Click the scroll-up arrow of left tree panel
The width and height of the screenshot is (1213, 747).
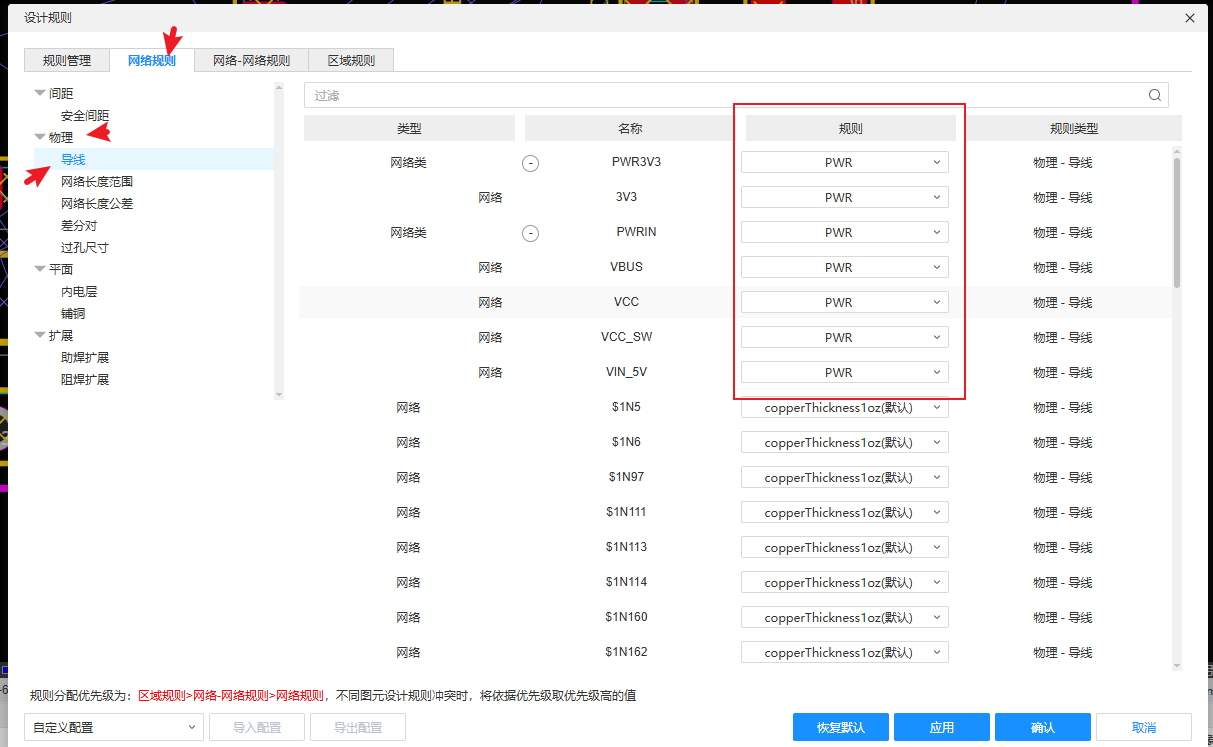(x=279, y=88)
